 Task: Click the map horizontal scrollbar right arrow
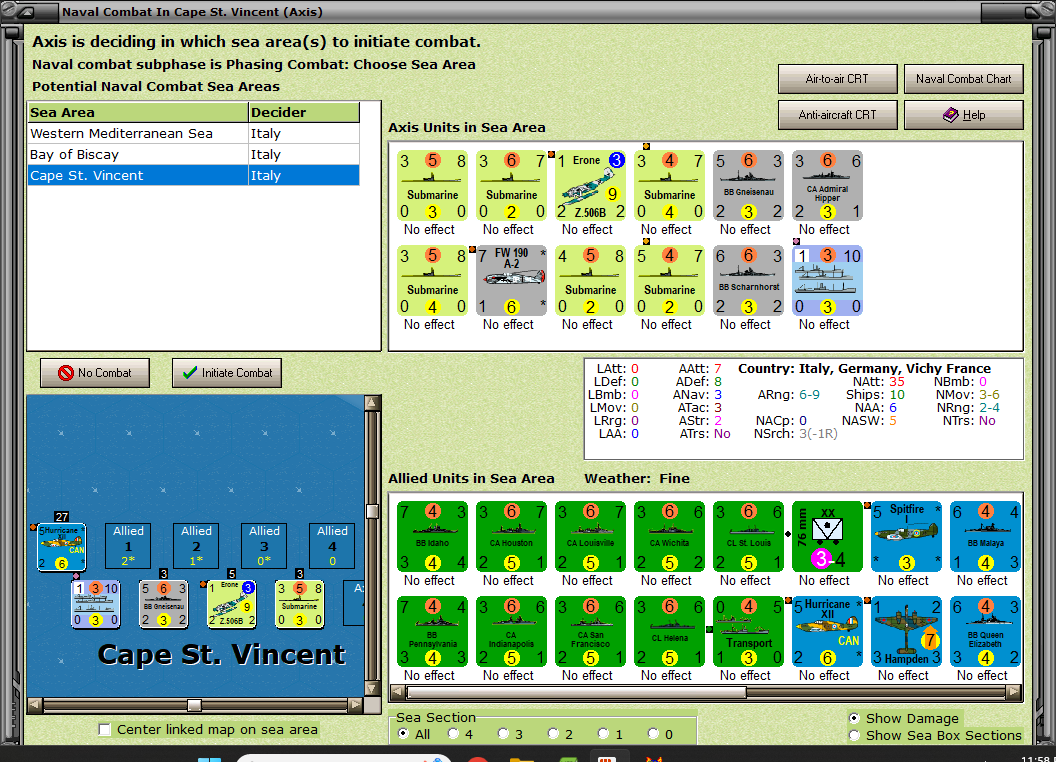coord(356,705)
